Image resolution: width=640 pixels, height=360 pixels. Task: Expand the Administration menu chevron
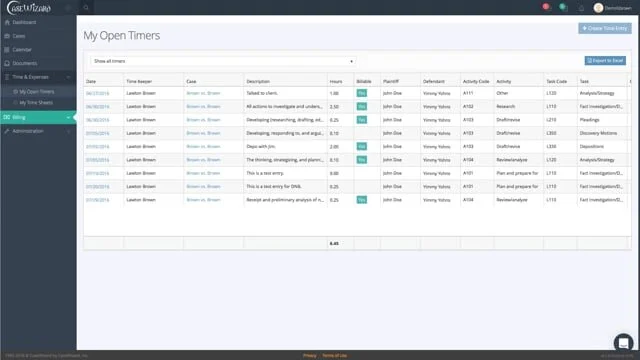68,131
